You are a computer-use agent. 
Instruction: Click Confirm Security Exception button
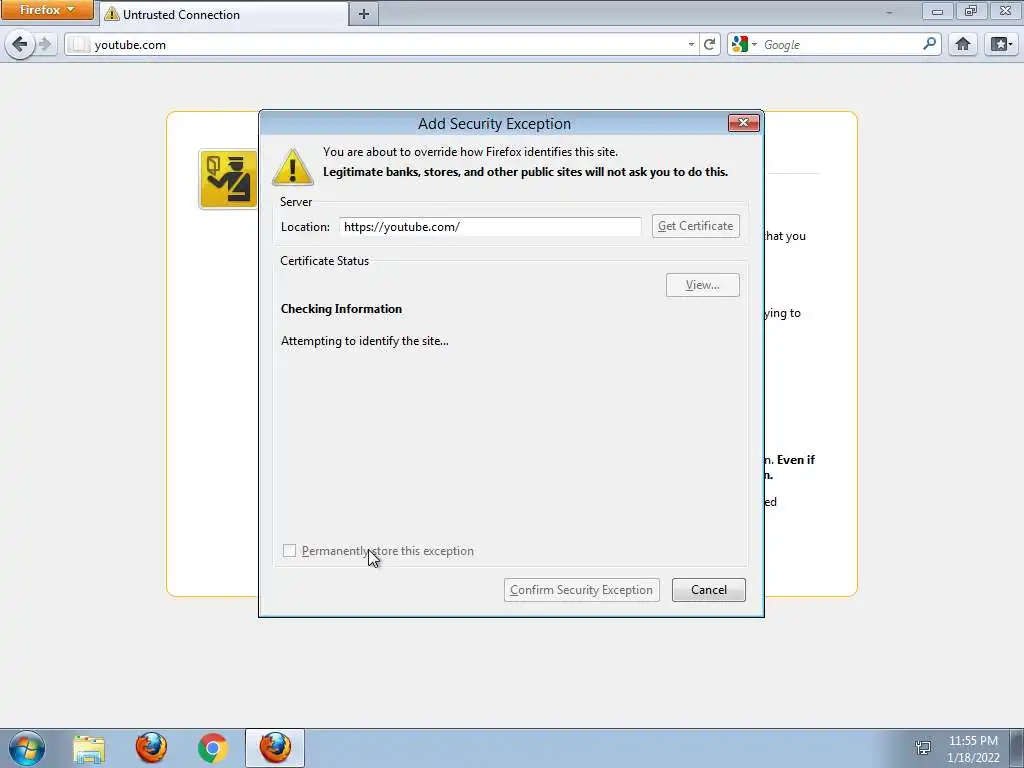tap(581, 590)
